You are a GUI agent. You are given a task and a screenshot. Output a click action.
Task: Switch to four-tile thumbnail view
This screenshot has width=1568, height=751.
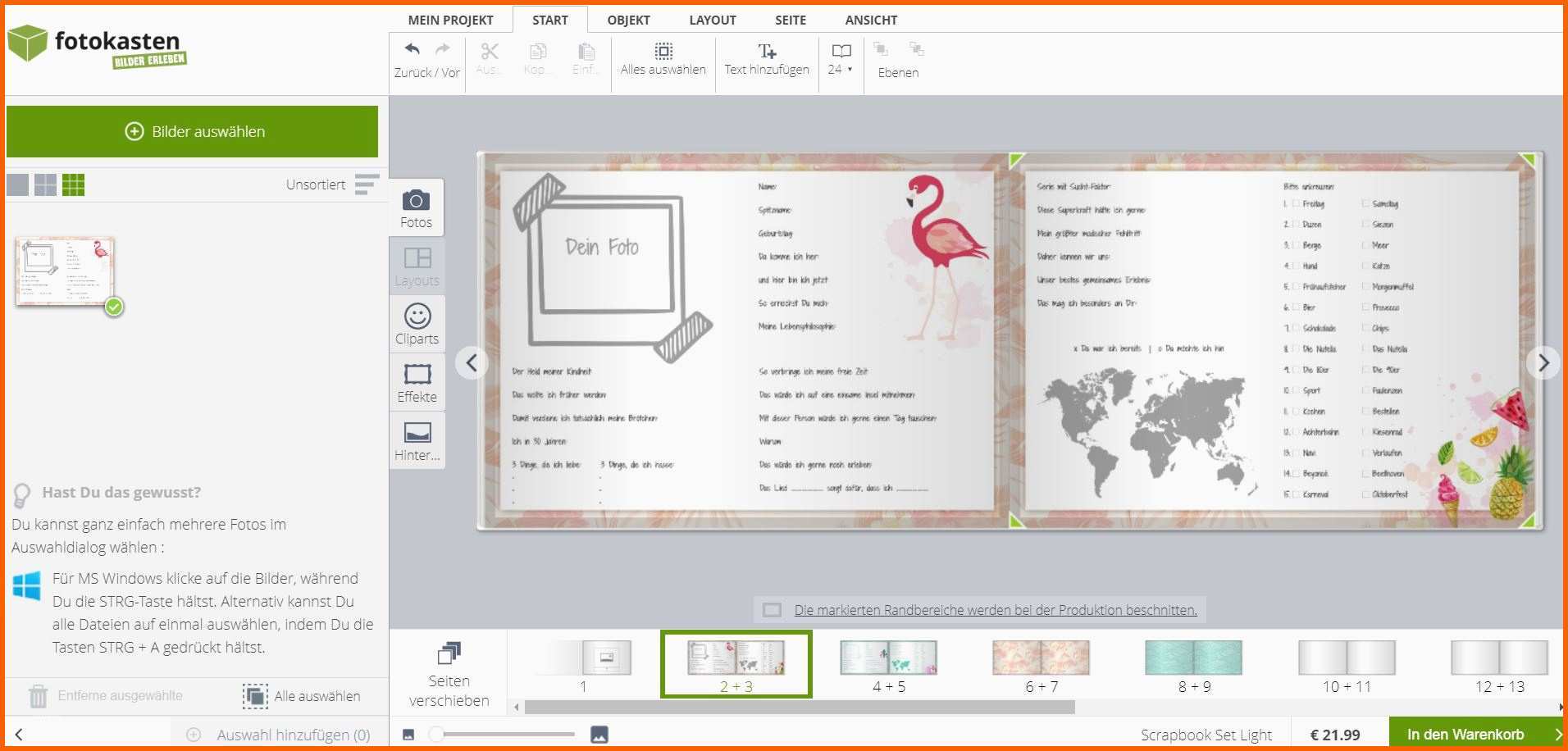(45, 185)
